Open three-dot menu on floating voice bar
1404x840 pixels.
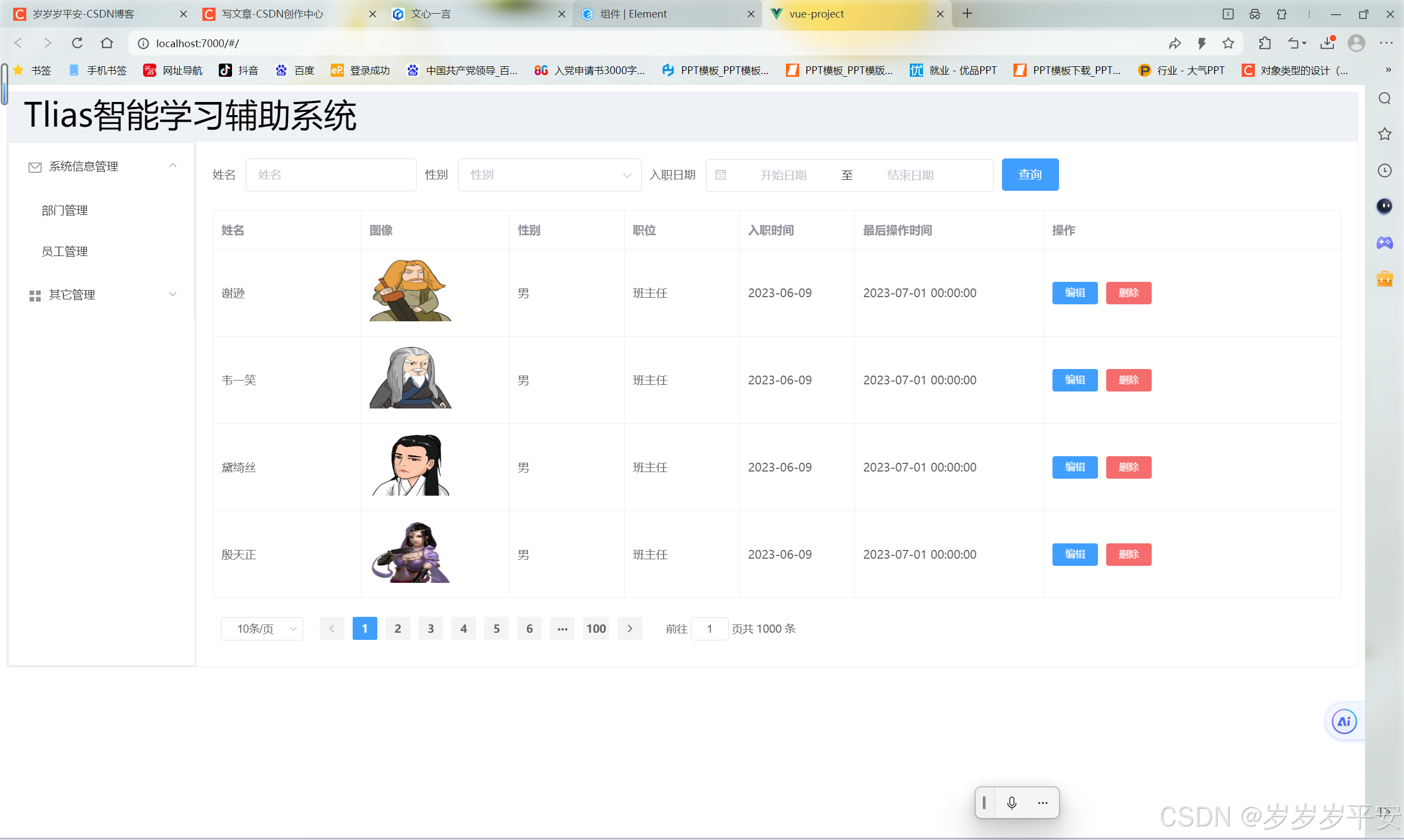point(1042,803)
